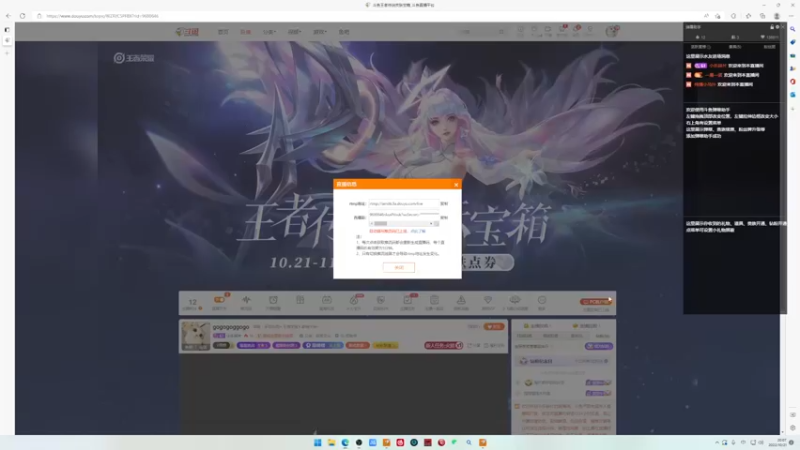Click the site header search box

pyautogui.click(x=481, y=32)
